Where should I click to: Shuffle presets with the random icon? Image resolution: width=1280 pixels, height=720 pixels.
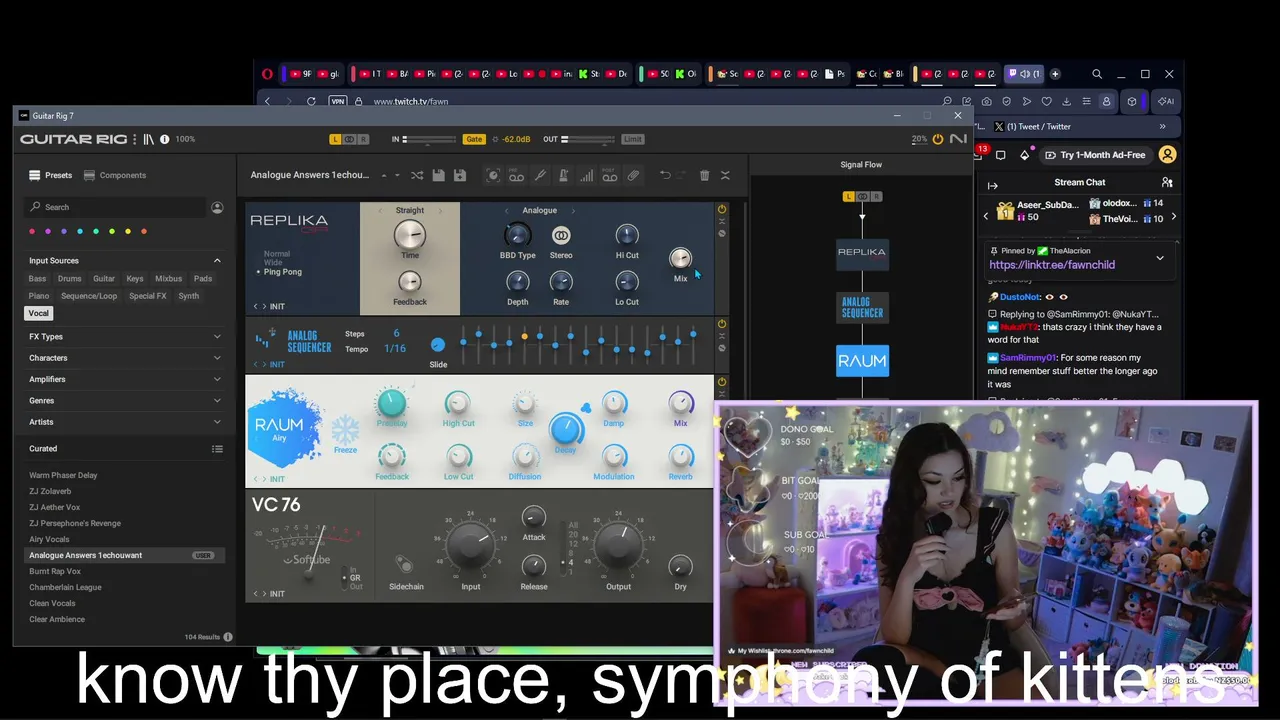[x=416, y=175]
